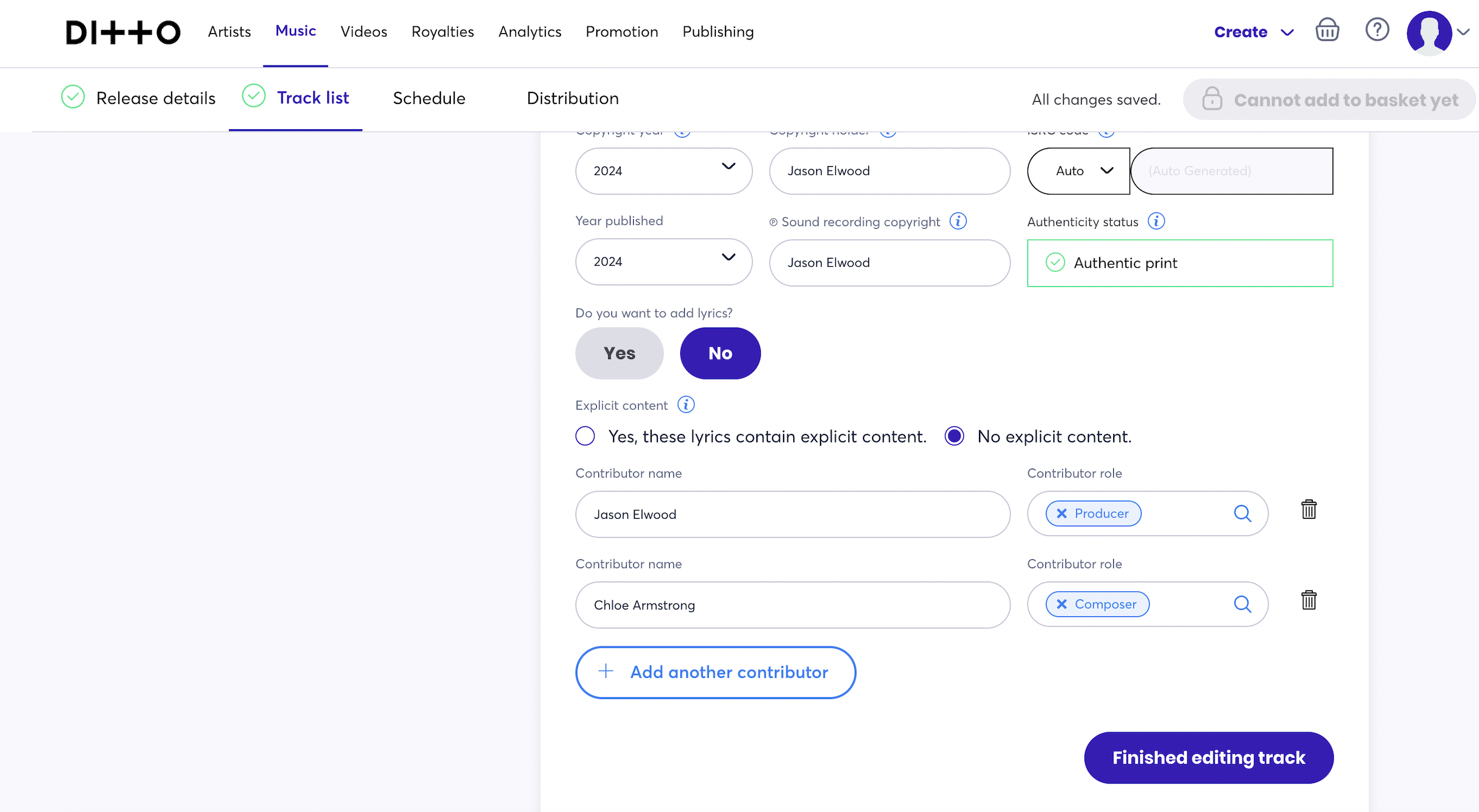The height and width of the screenshot is (812, 1479).
Task: Go to the Artists menu
Action: pos(229,31)
